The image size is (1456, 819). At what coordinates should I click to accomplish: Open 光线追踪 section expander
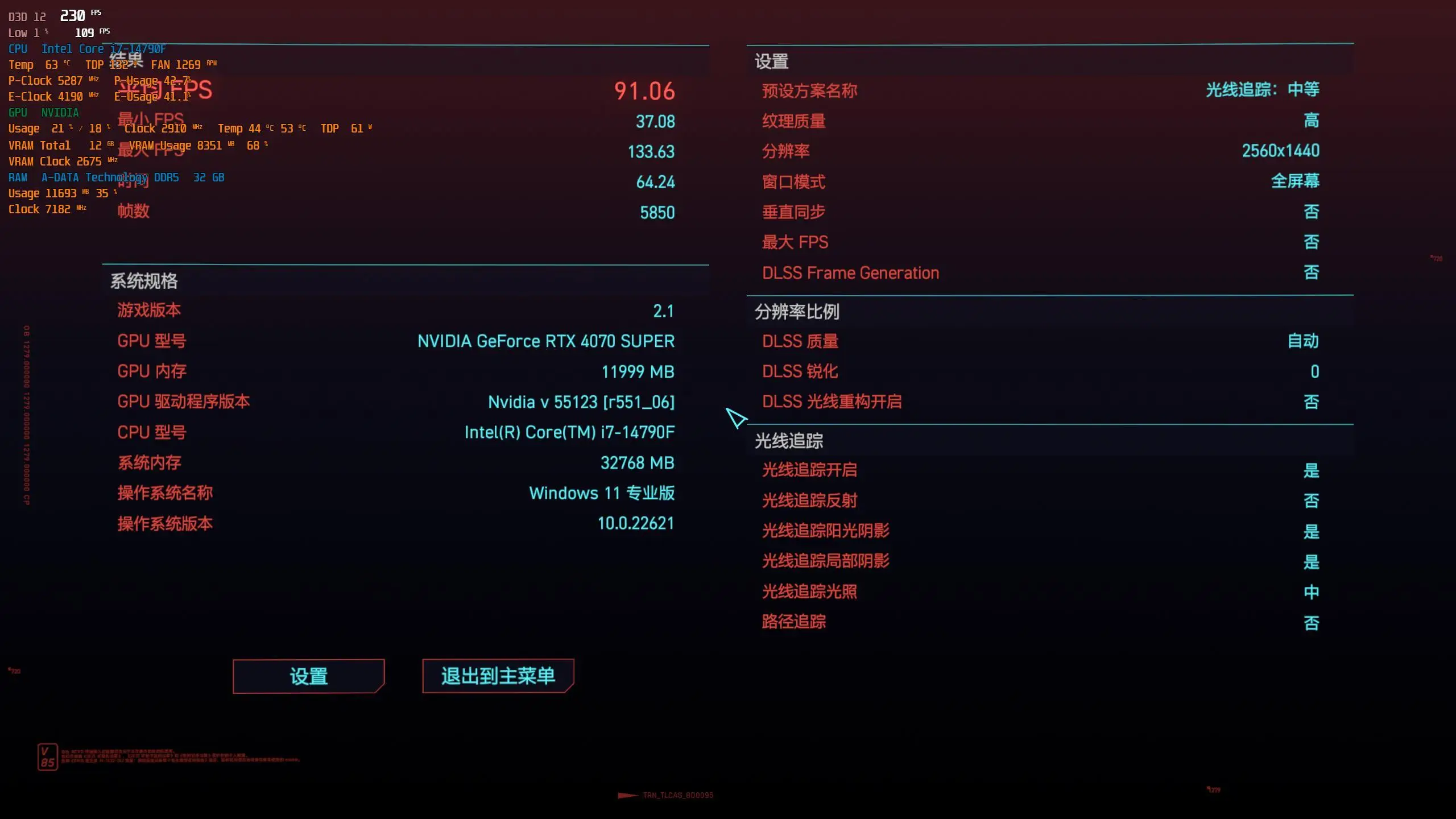point(789,440)
